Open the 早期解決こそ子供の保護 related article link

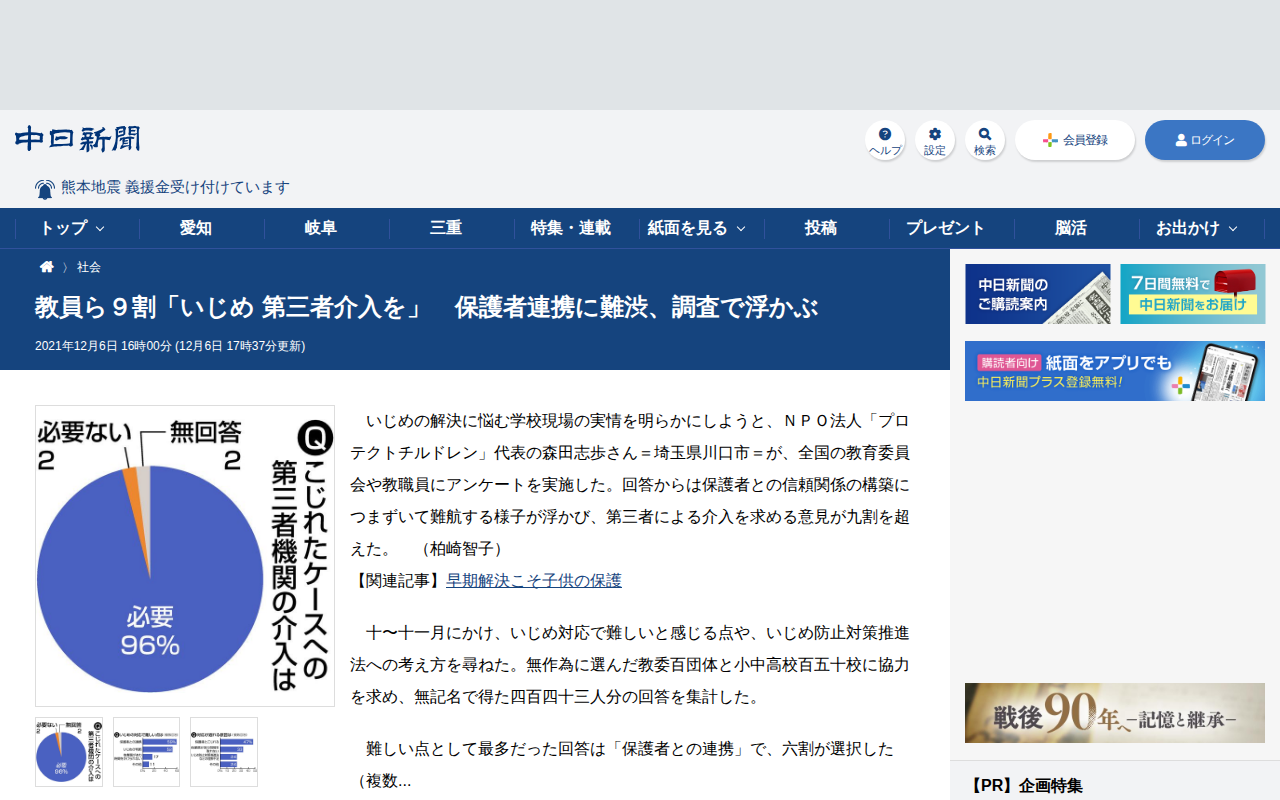tap(534, 581)
